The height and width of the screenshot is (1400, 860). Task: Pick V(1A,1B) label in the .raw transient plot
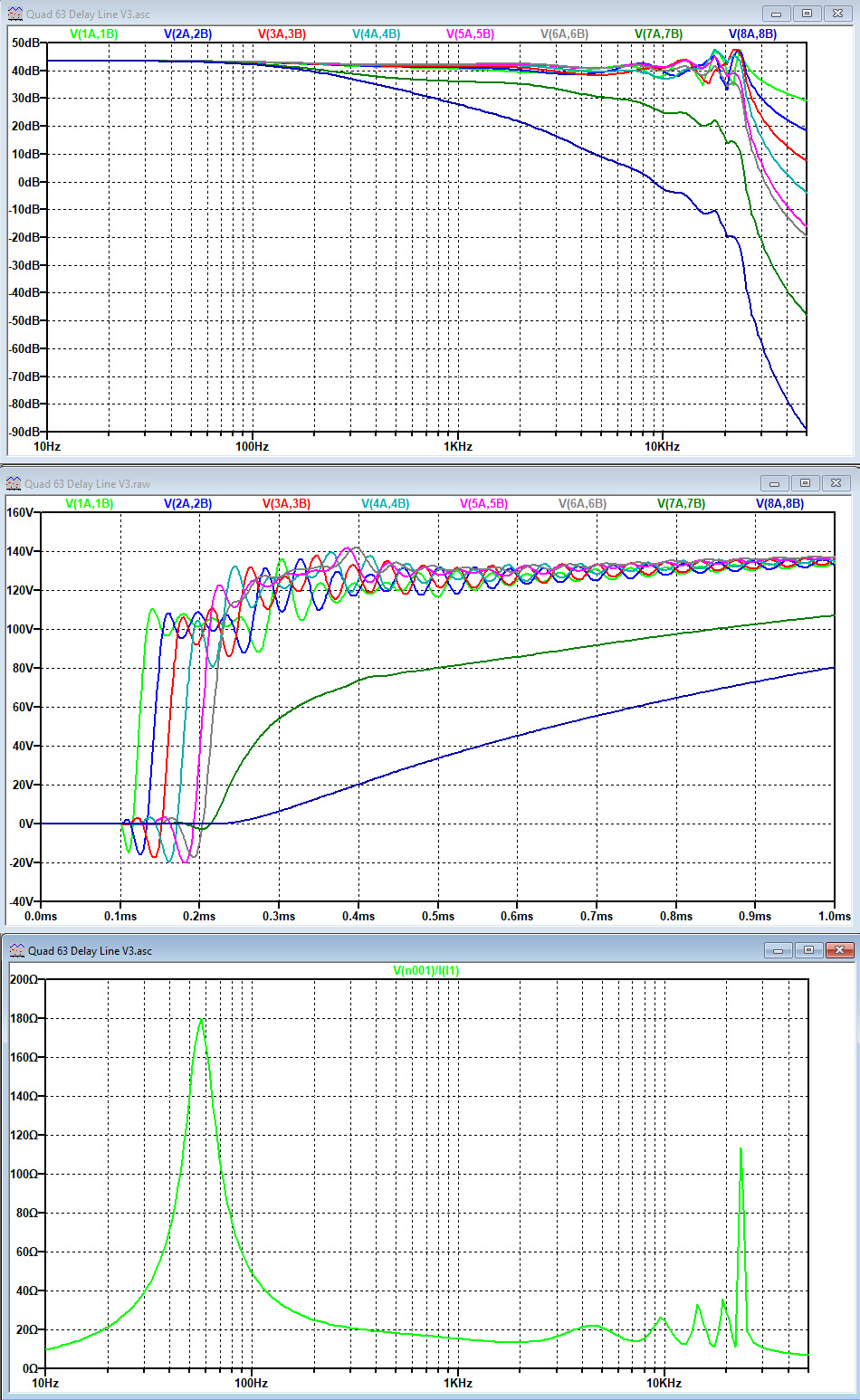point(90,503)
